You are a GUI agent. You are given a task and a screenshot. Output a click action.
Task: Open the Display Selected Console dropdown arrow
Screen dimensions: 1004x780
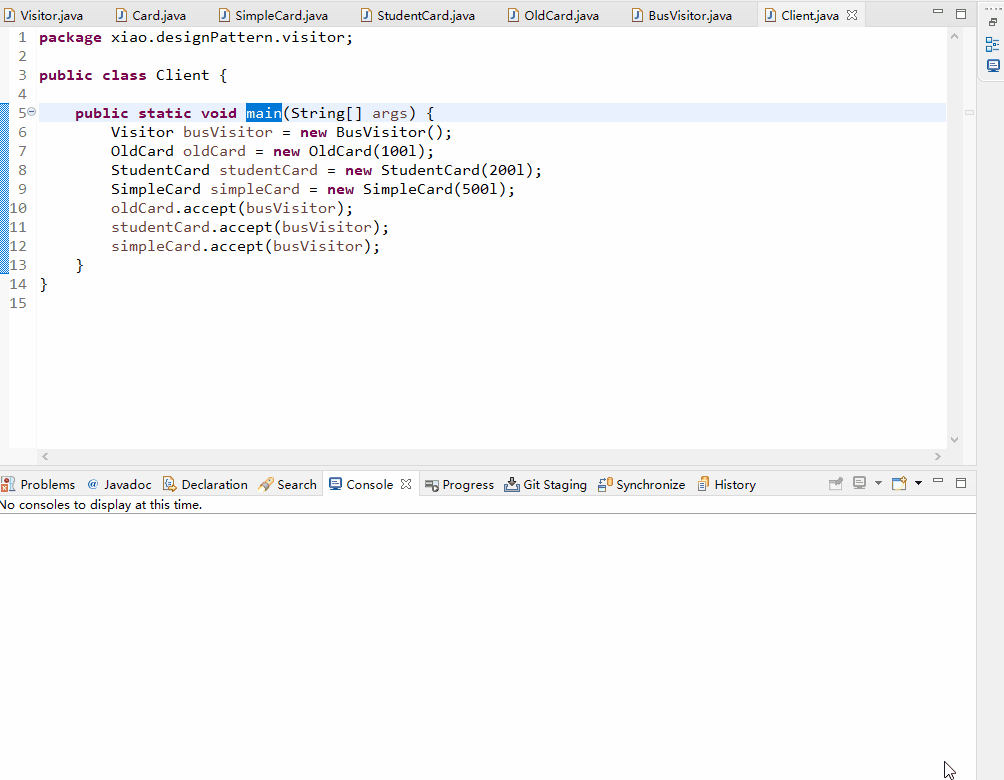click(878, 483)
